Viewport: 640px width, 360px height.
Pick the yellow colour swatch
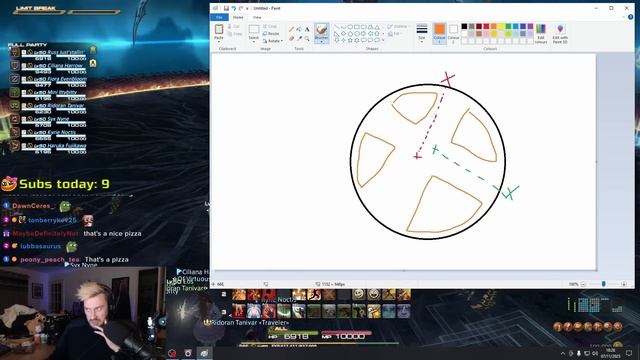pyautogui.click(x=501, y=27)
